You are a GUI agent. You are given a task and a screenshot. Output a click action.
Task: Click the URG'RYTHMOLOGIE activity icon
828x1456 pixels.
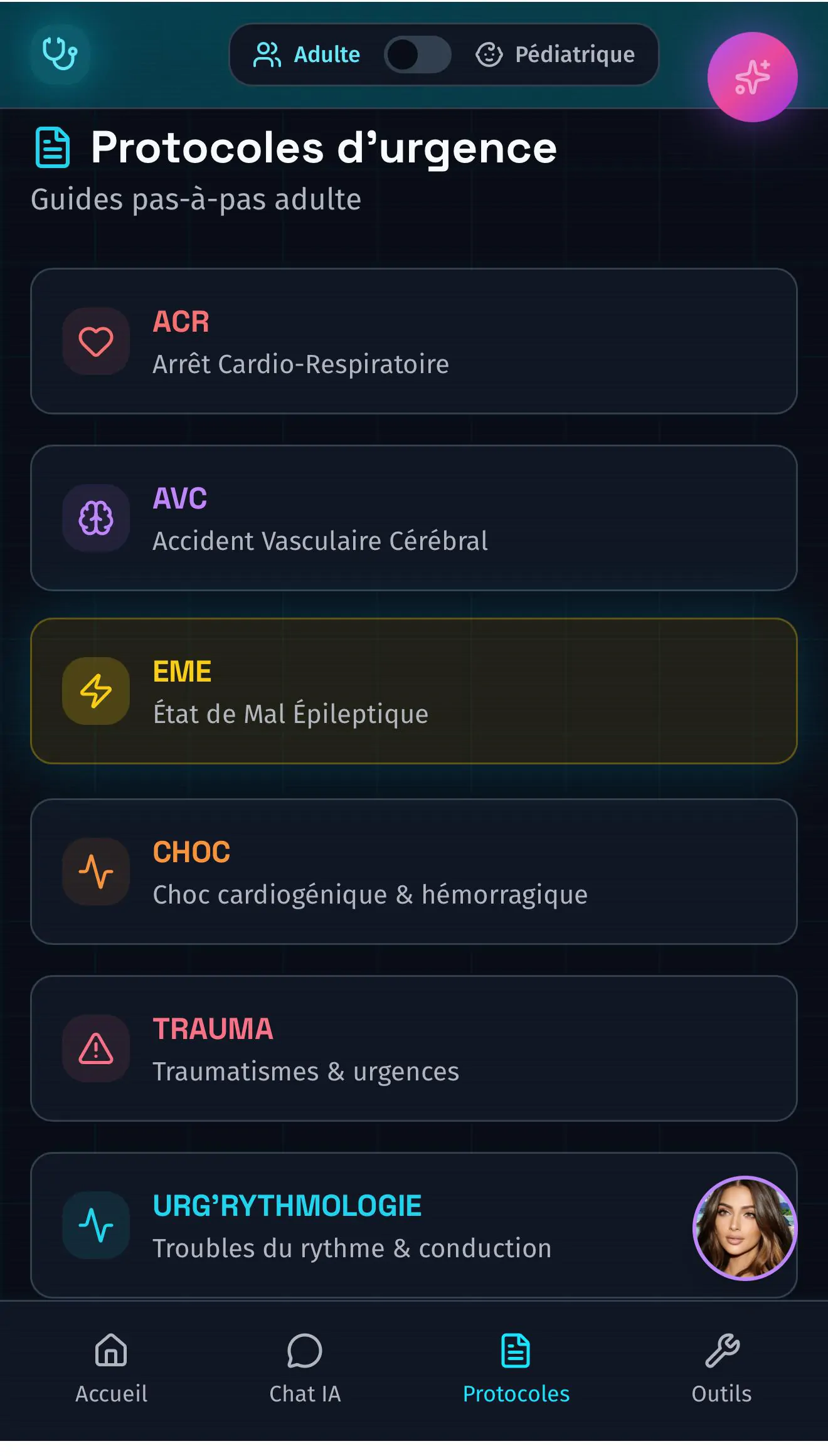tap(96, 1225)
